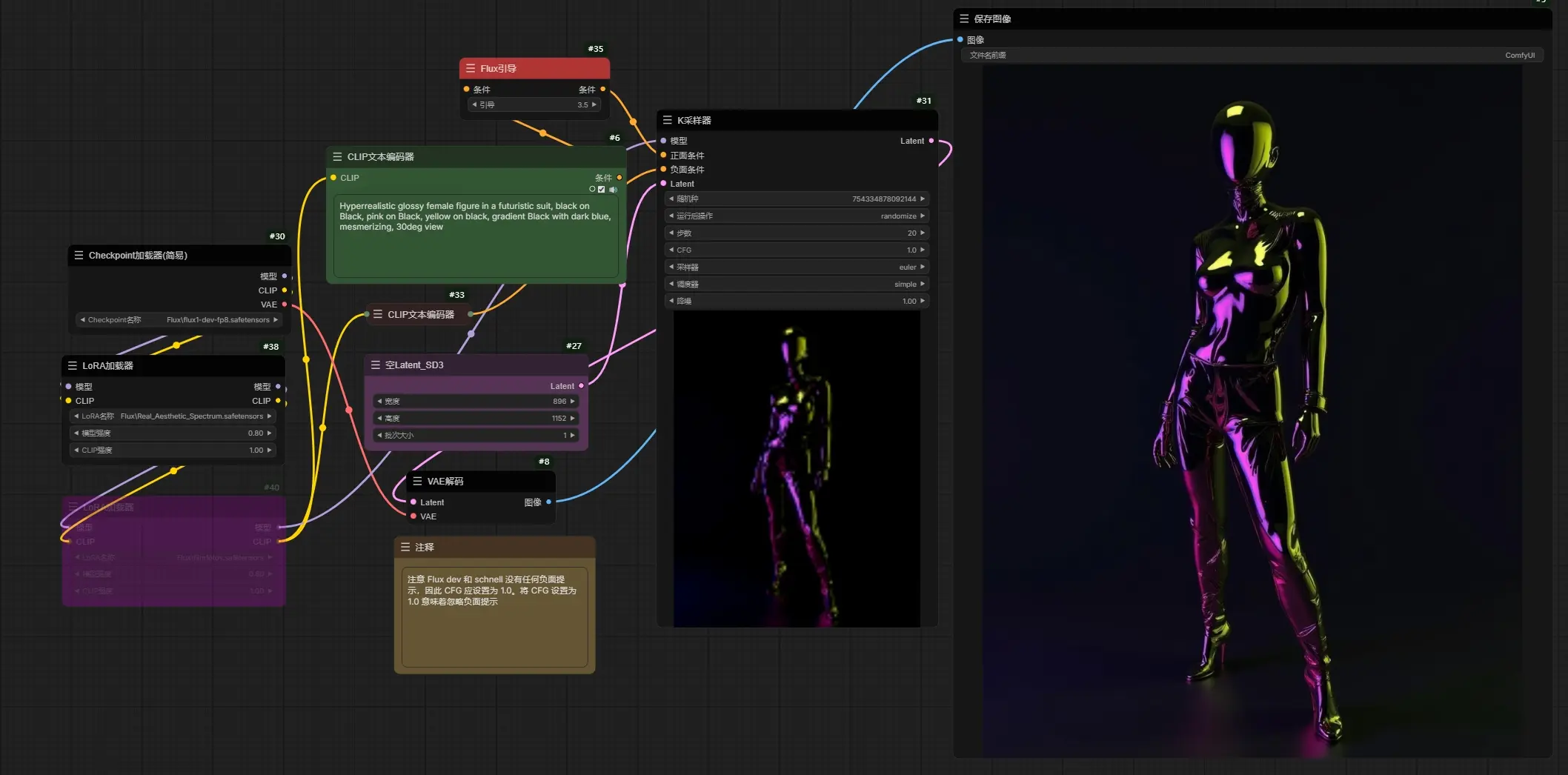Click right arrow to increase 步数 value
Viewport: 1568px width, 775px height.
point(923,233)
